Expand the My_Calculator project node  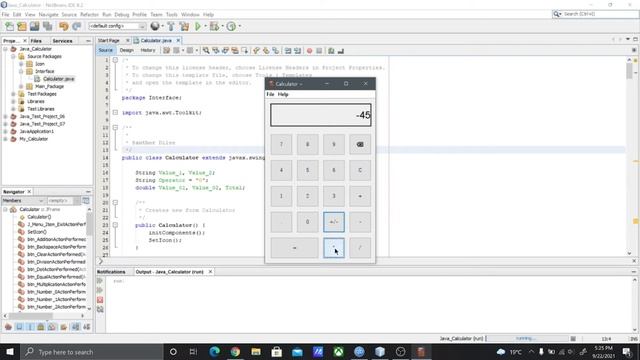coord(6,139)
